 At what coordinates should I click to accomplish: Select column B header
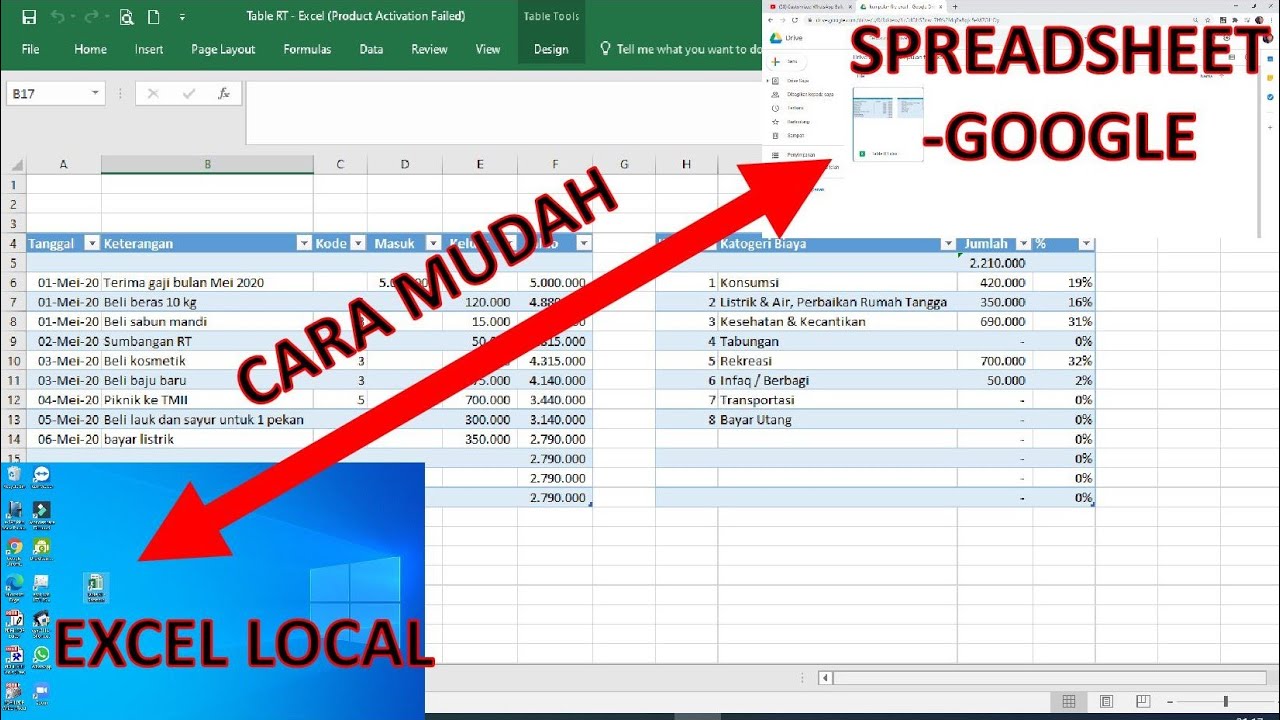[x=207, y=165]
